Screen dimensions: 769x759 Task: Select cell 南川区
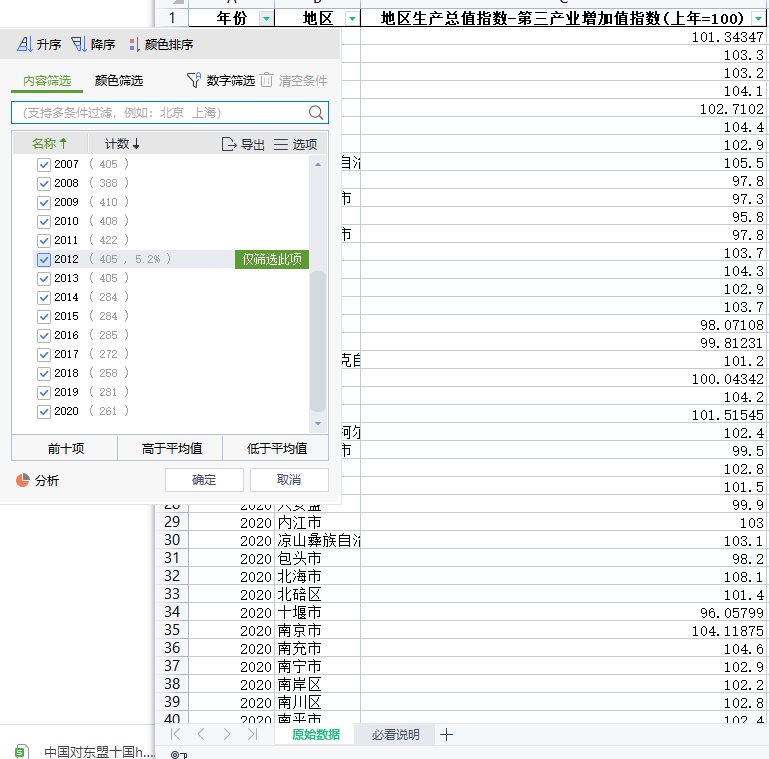click(317, 702)
